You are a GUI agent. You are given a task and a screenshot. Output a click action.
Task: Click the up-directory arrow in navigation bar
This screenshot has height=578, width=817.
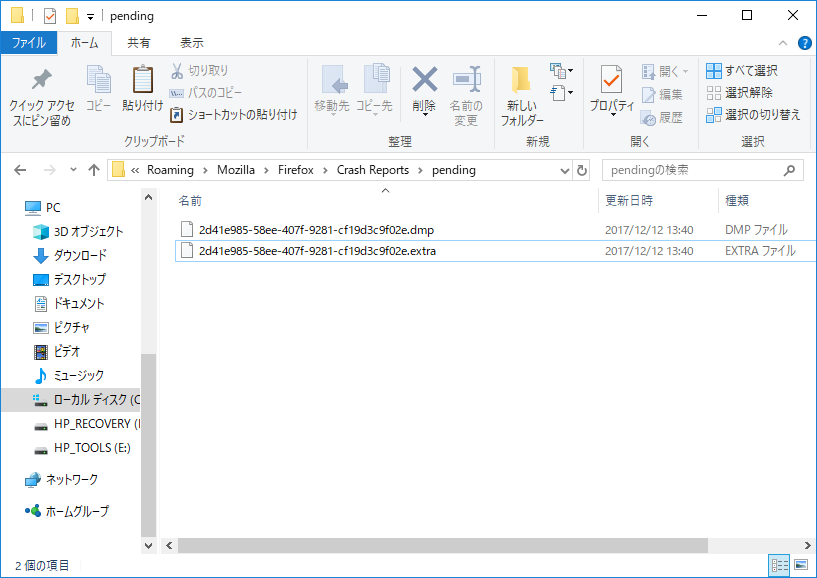click(x=94, y=170)
